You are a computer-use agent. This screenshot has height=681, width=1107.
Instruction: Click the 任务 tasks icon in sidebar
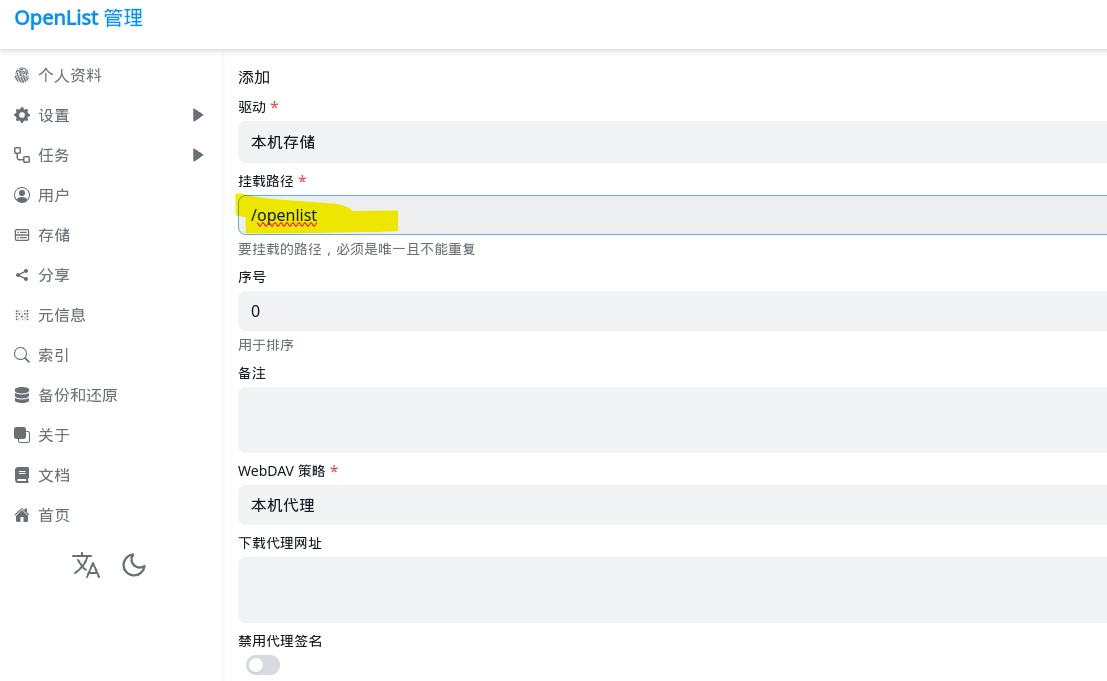(22, 155)
